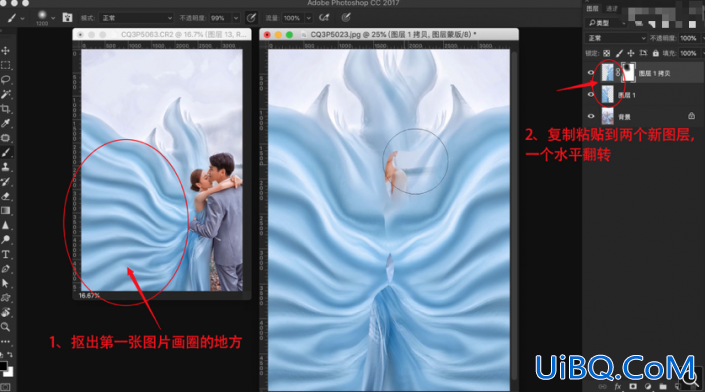Hide the 图层 1 layer
The image size is (705, 392).
(x=591, y=94)
